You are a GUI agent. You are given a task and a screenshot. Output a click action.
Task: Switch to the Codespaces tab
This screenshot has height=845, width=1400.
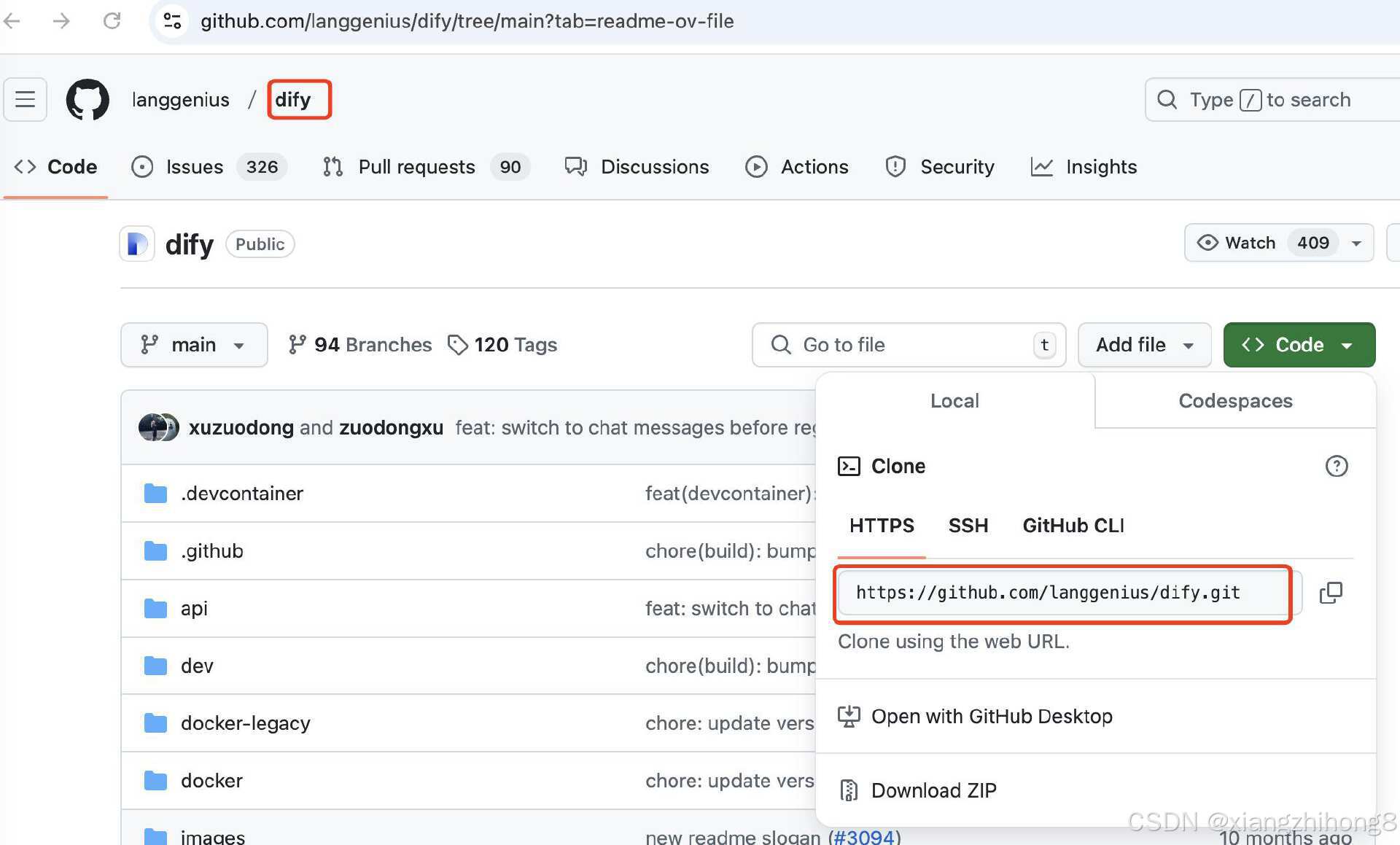(1235, 400)
